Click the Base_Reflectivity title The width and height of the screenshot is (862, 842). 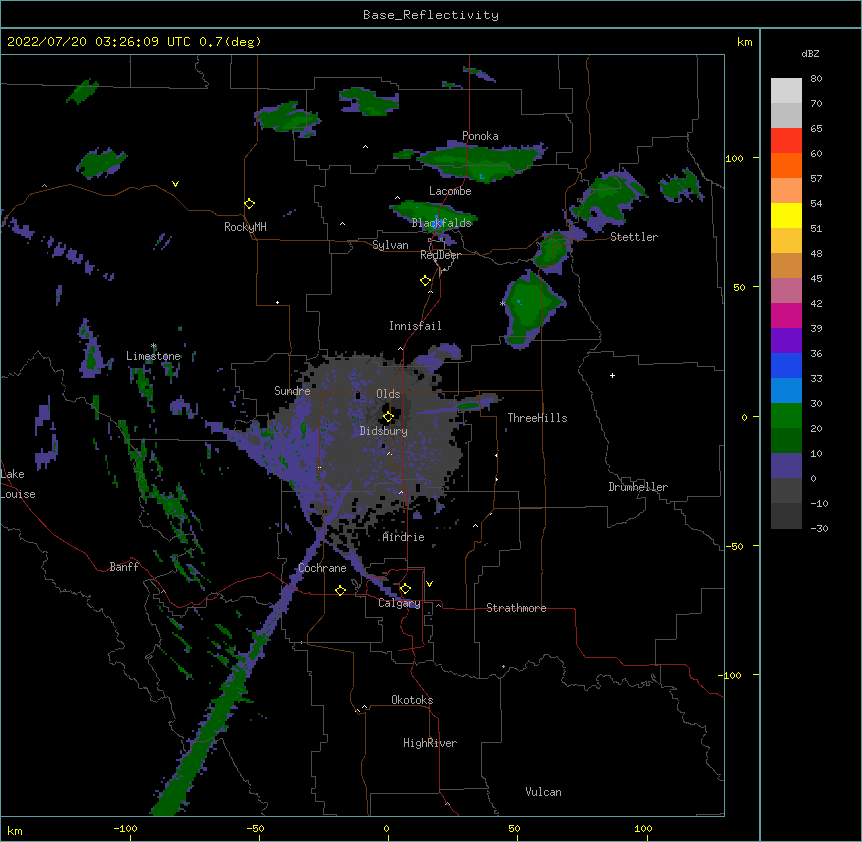[x=431, y=15]
